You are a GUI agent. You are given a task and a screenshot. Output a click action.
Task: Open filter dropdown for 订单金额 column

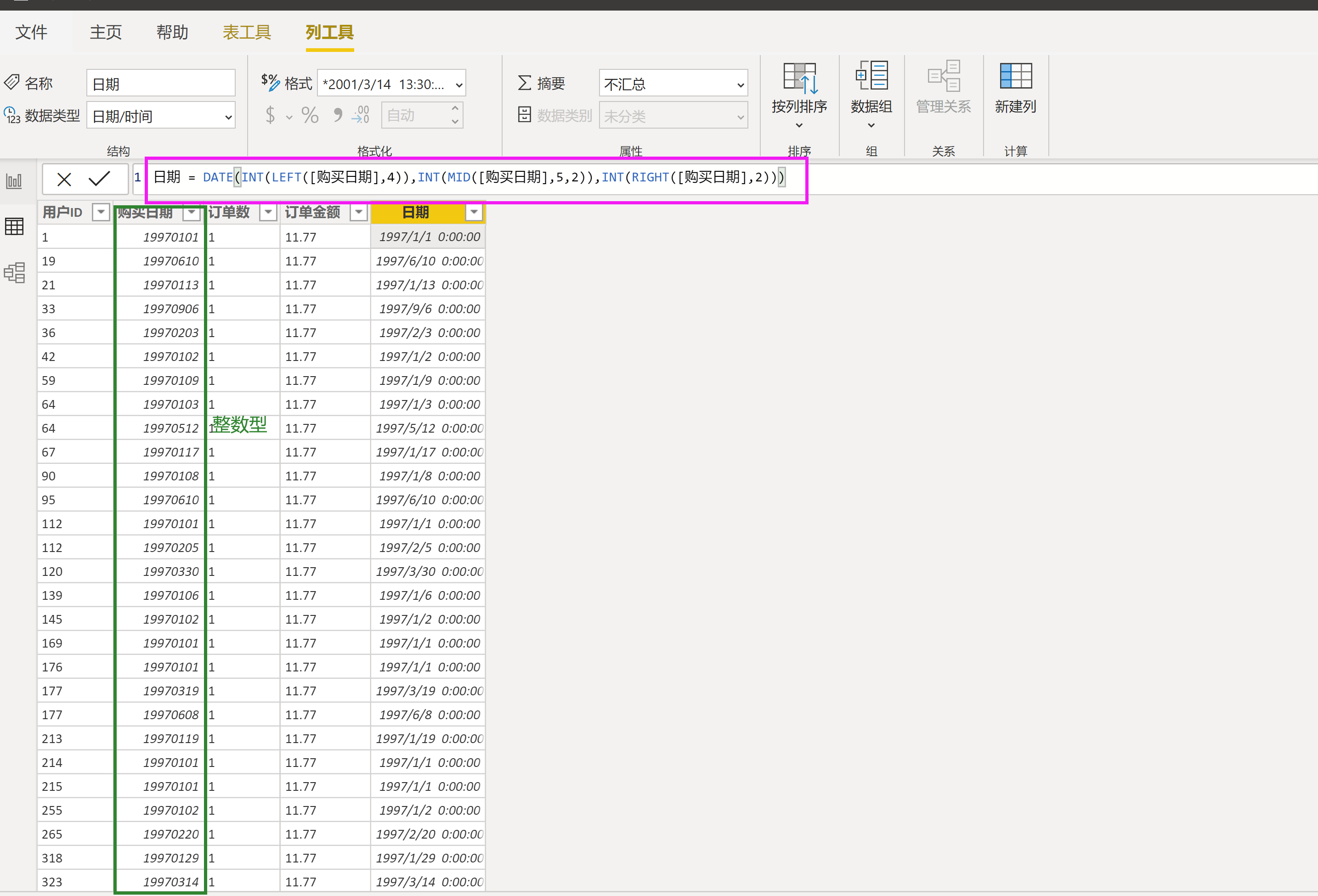click(358, 212)
